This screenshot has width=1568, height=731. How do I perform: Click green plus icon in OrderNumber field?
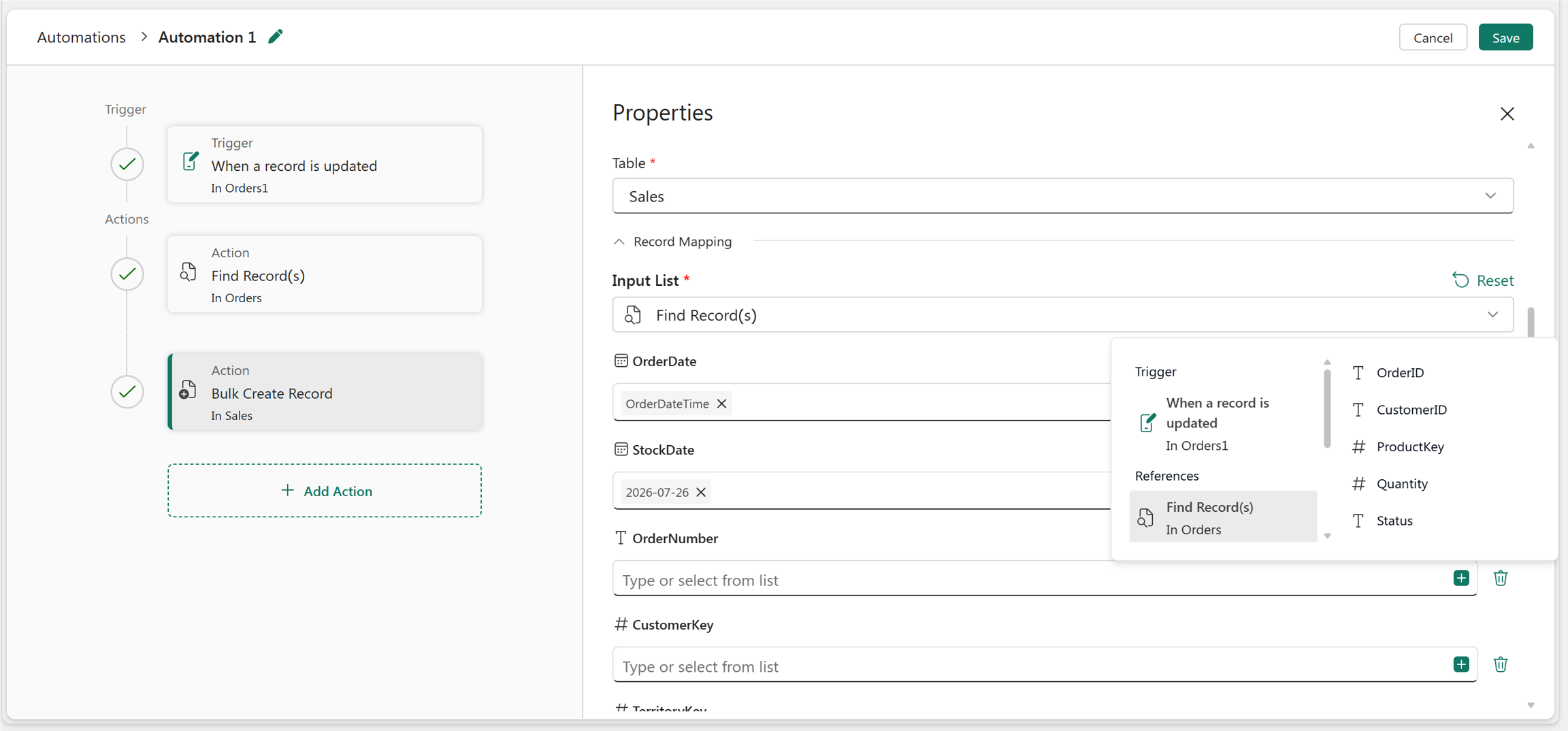tap(1461, 579)
